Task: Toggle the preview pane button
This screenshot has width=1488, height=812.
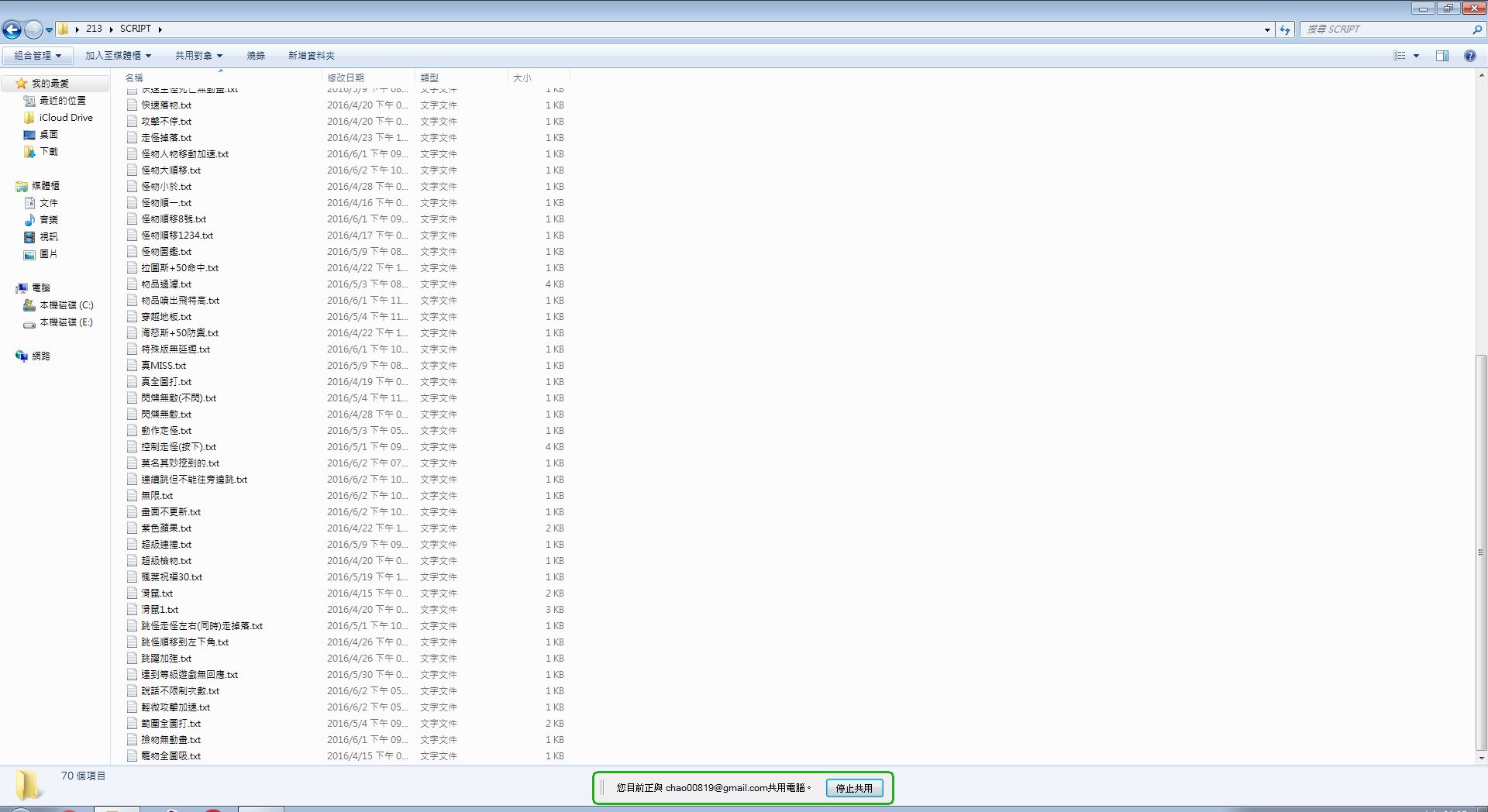Action: click(1442, 56)
